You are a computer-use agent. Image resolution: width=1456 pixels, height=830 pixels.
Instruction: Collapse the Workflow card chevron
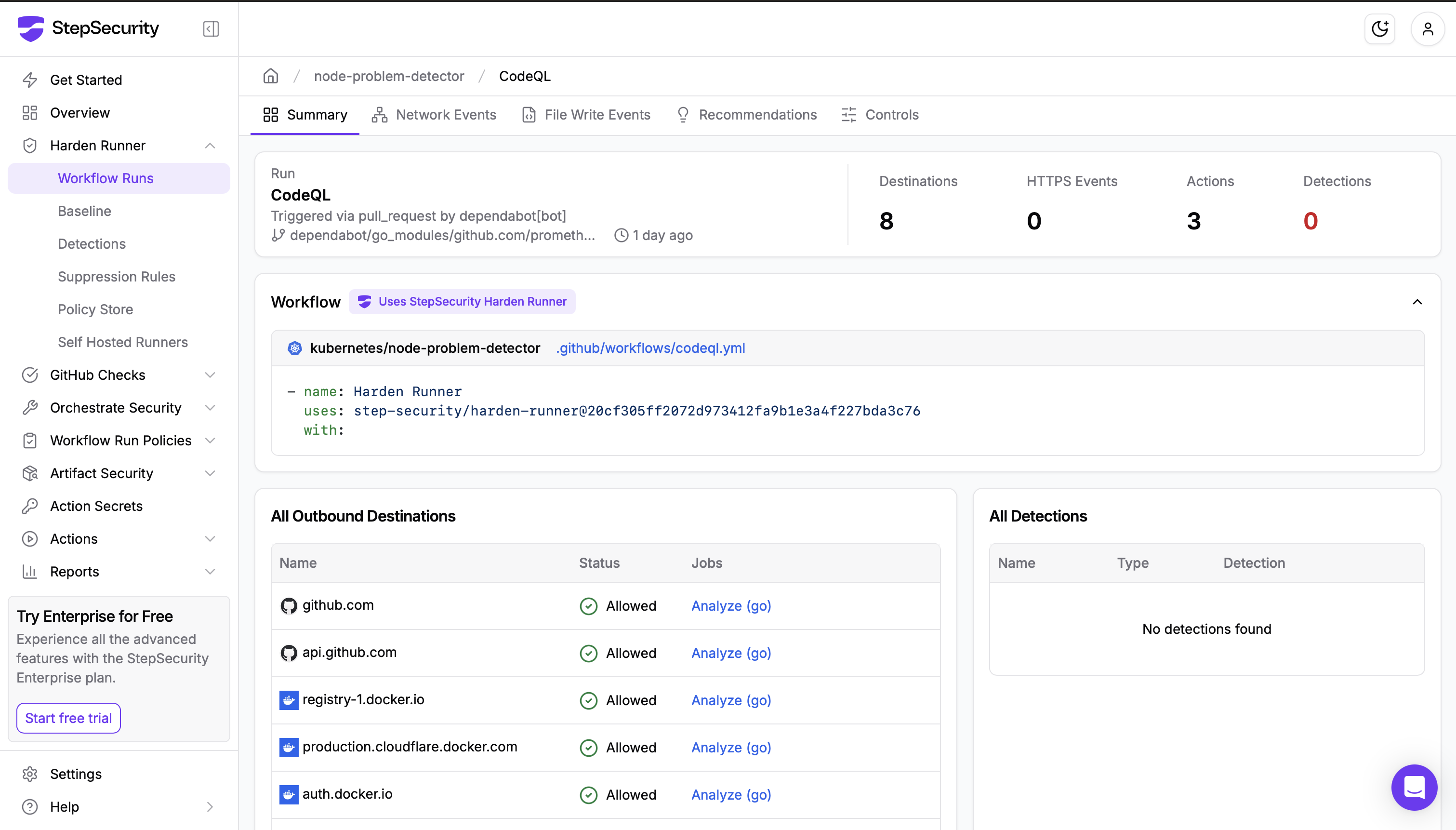(1417, 302)
